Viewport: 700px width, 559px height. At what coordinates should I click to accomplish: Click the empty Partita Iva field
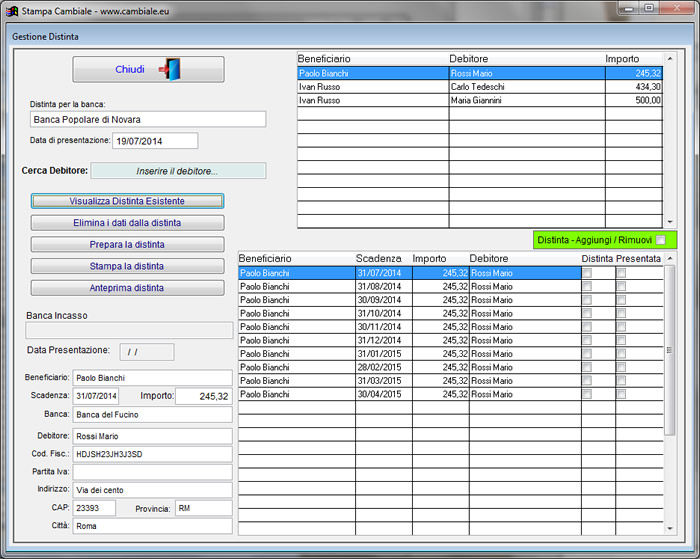[x=153, y=472]
